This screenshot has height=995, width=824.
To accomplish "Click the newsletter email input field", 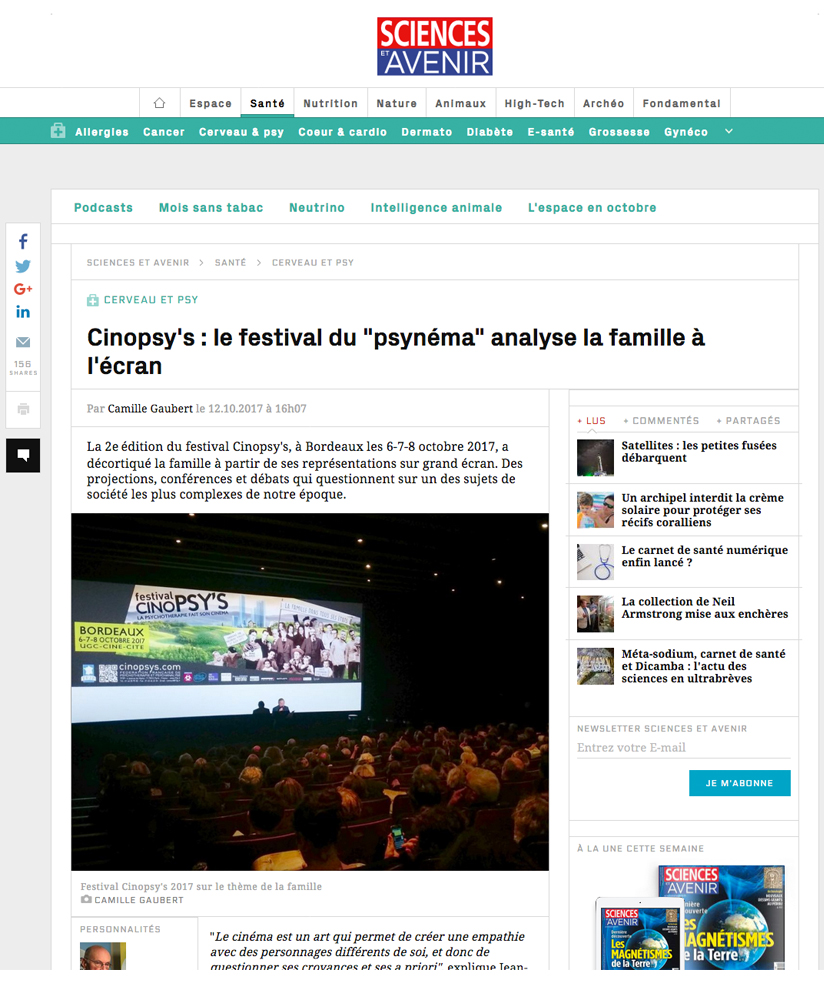I will [683, 748].
